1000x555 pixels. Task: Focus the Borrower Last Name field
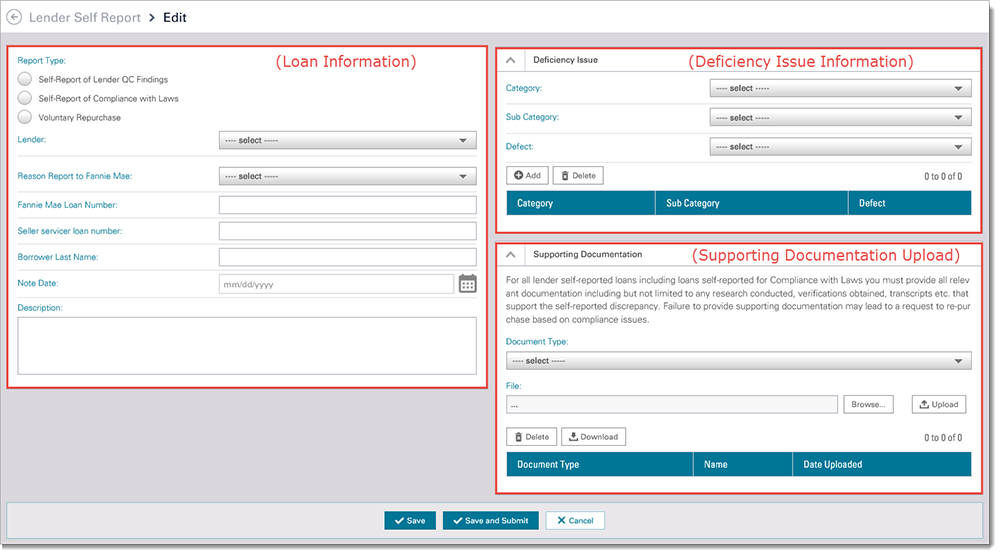[x=348, y=257]
